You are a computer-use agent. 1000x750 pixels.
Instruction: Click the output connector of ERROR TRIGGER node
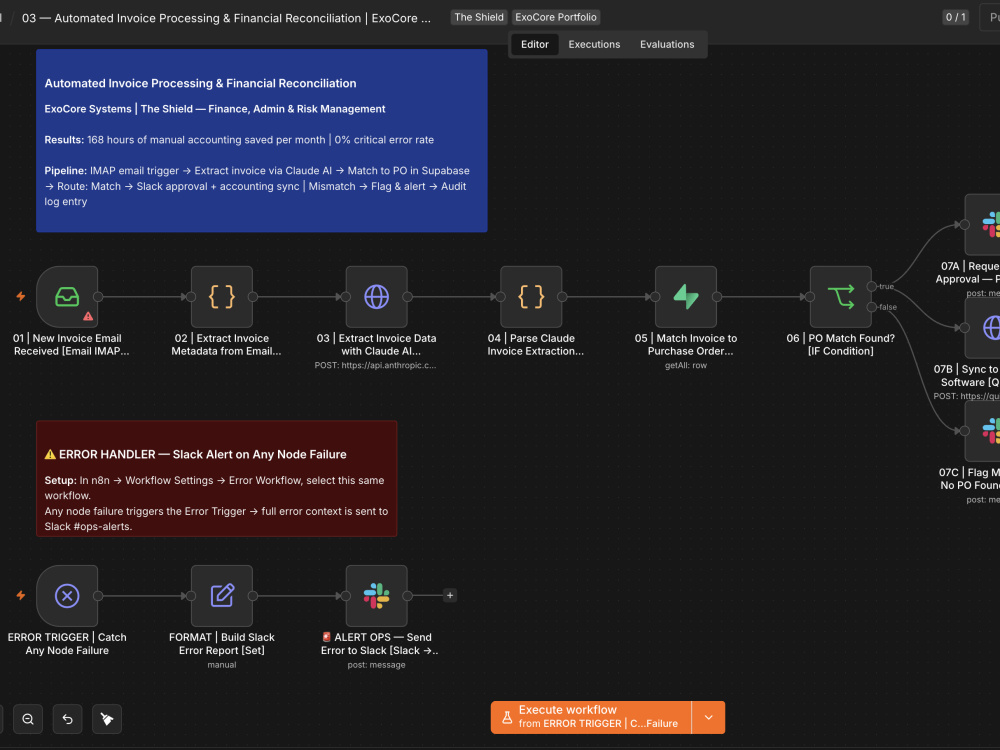[x=98, y=596]
